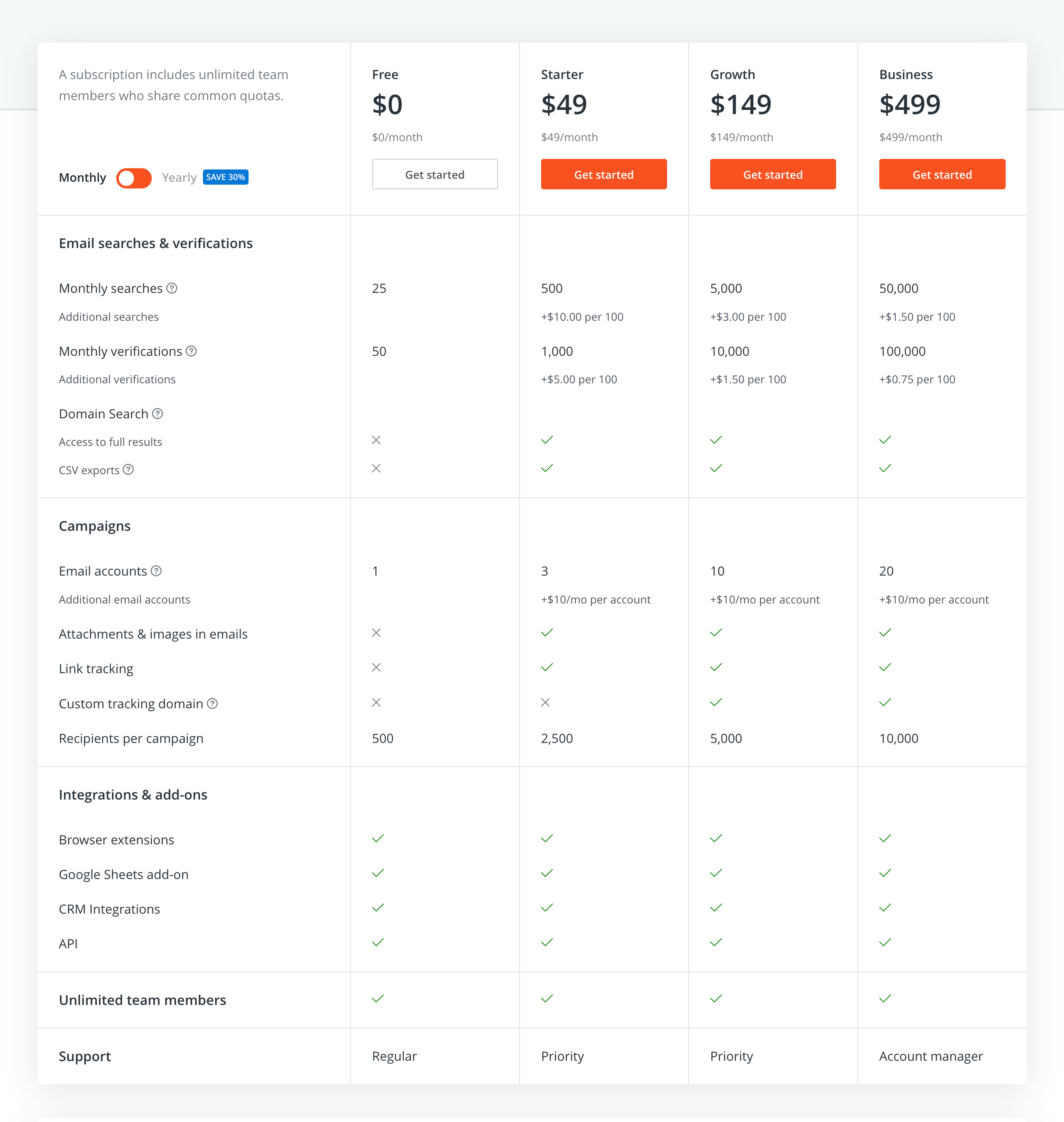Click the Unlimited team members checkmark under Free
Image resolution: width=1064 pixels, height=1122 pixels.
pyautogui.click(x=377, y=999)
